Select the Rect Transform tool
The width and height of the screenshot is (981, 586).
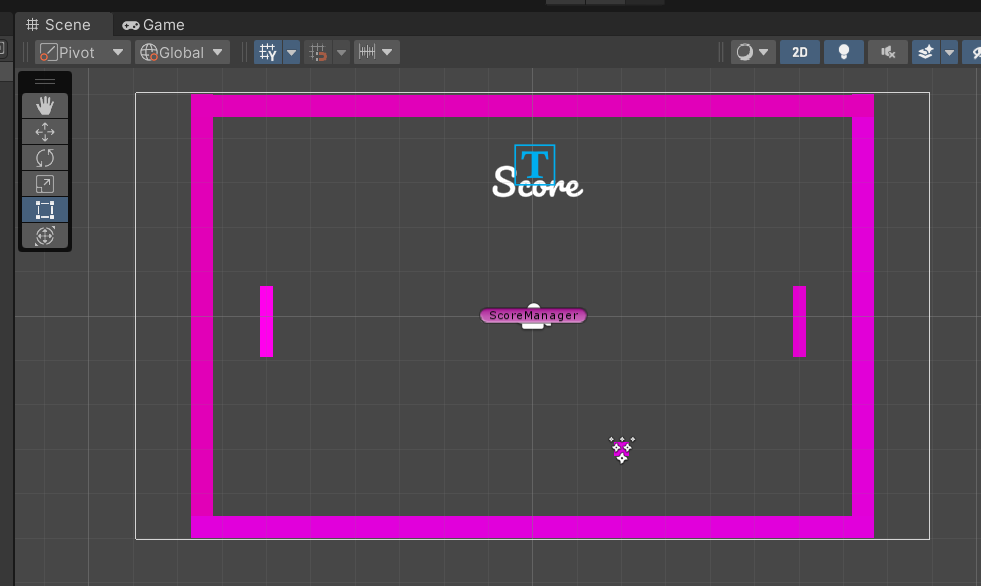pyautogui.click(x=44, y=210)
